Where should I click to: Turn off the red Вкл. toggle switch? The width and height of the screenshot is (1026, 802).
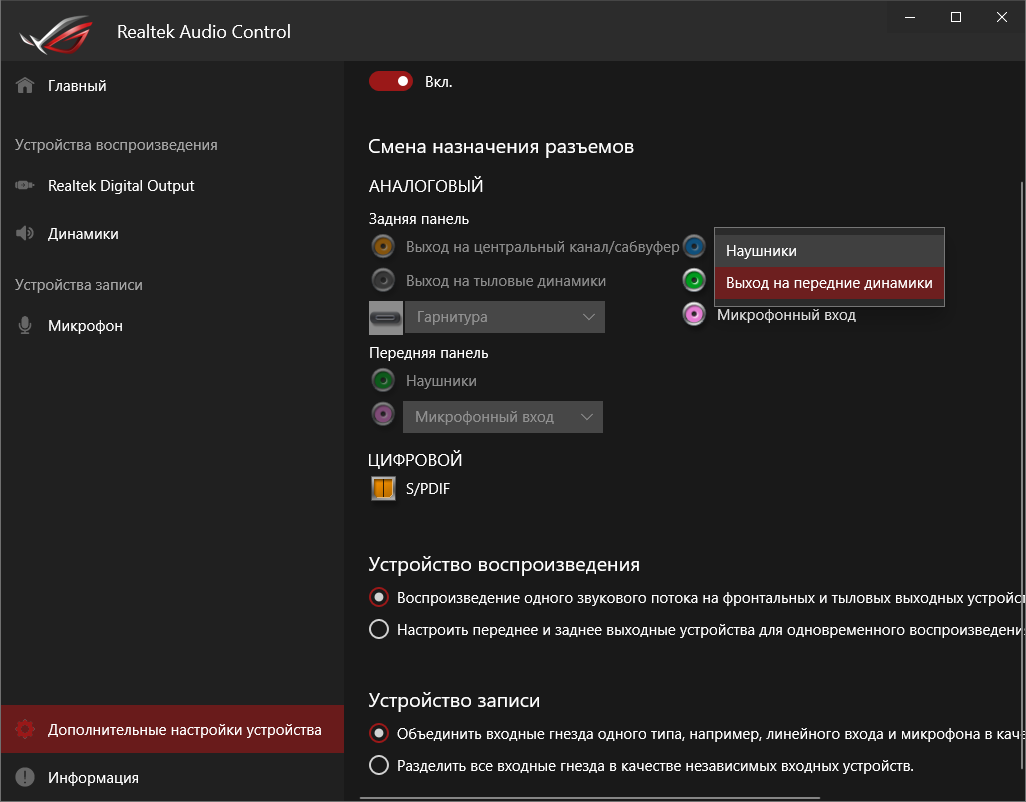[x=390, y=81]
